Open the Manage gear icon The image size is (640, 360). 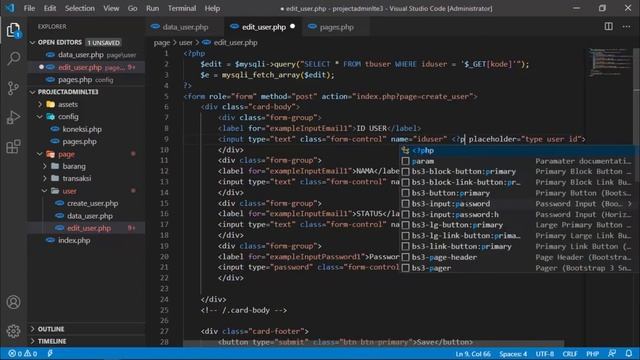13,331
